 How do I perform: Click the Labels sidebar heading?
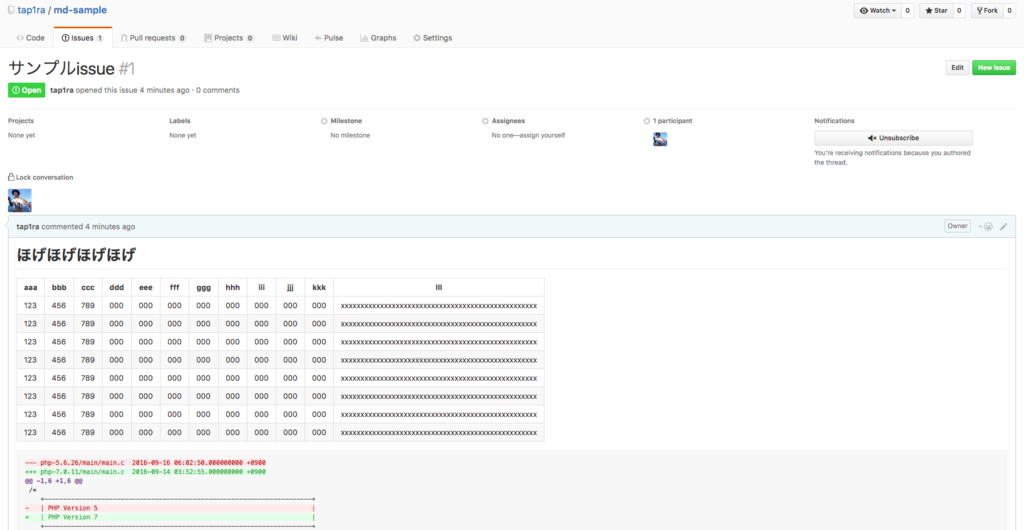180,121
